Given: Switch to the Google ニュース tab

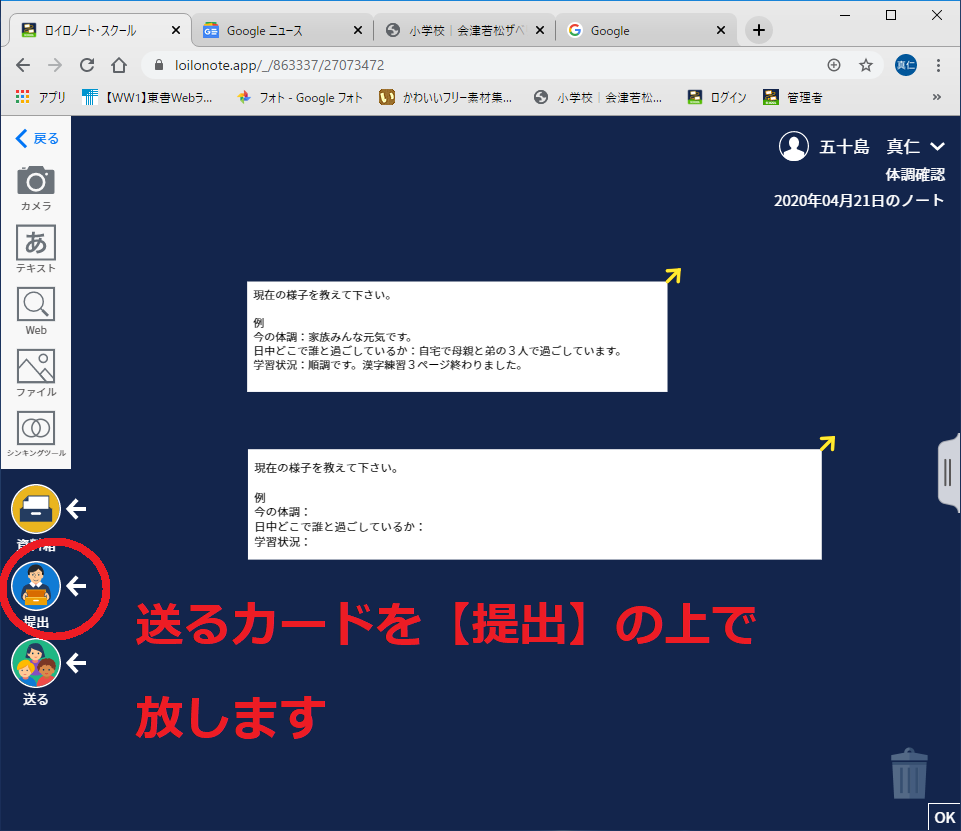Looking at the screenshot, I should pyautogui.click(x=279, y=30).
